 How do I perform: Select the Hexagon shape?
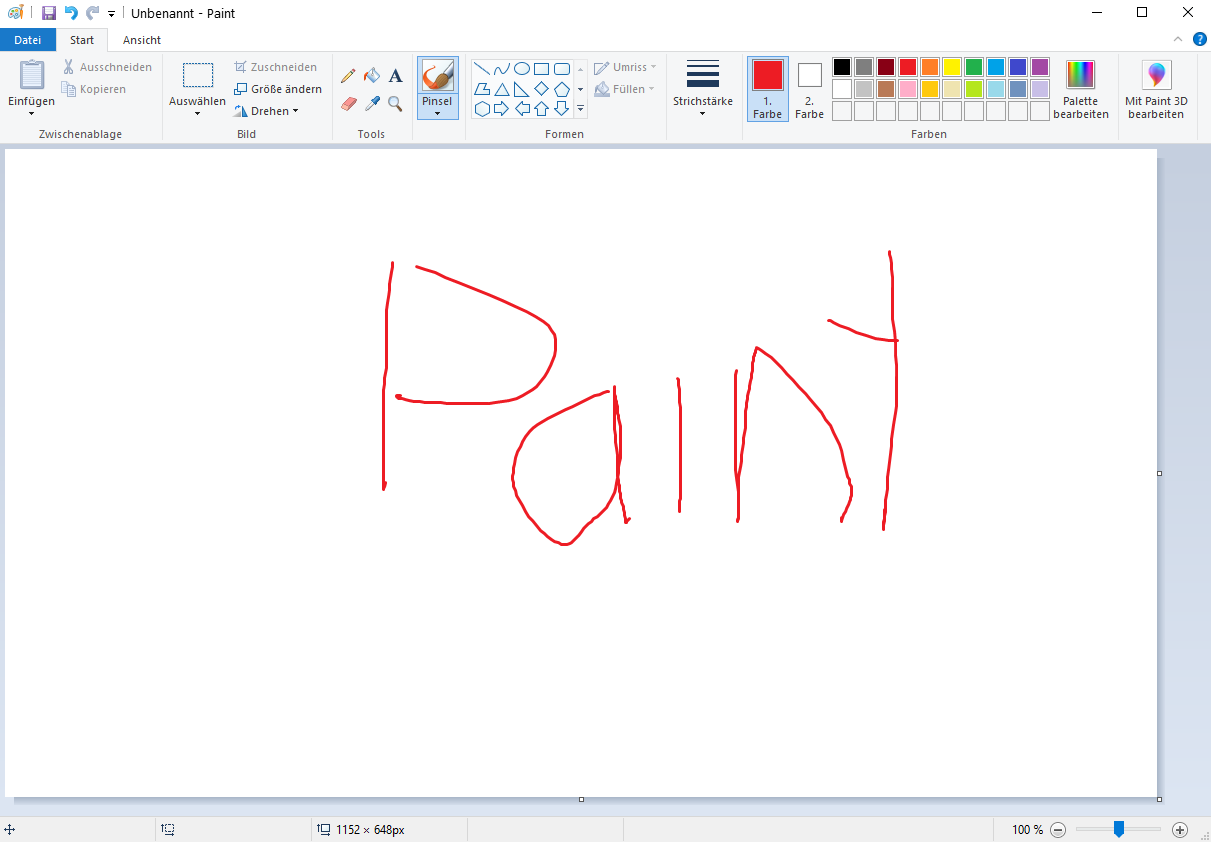[481, 109]
